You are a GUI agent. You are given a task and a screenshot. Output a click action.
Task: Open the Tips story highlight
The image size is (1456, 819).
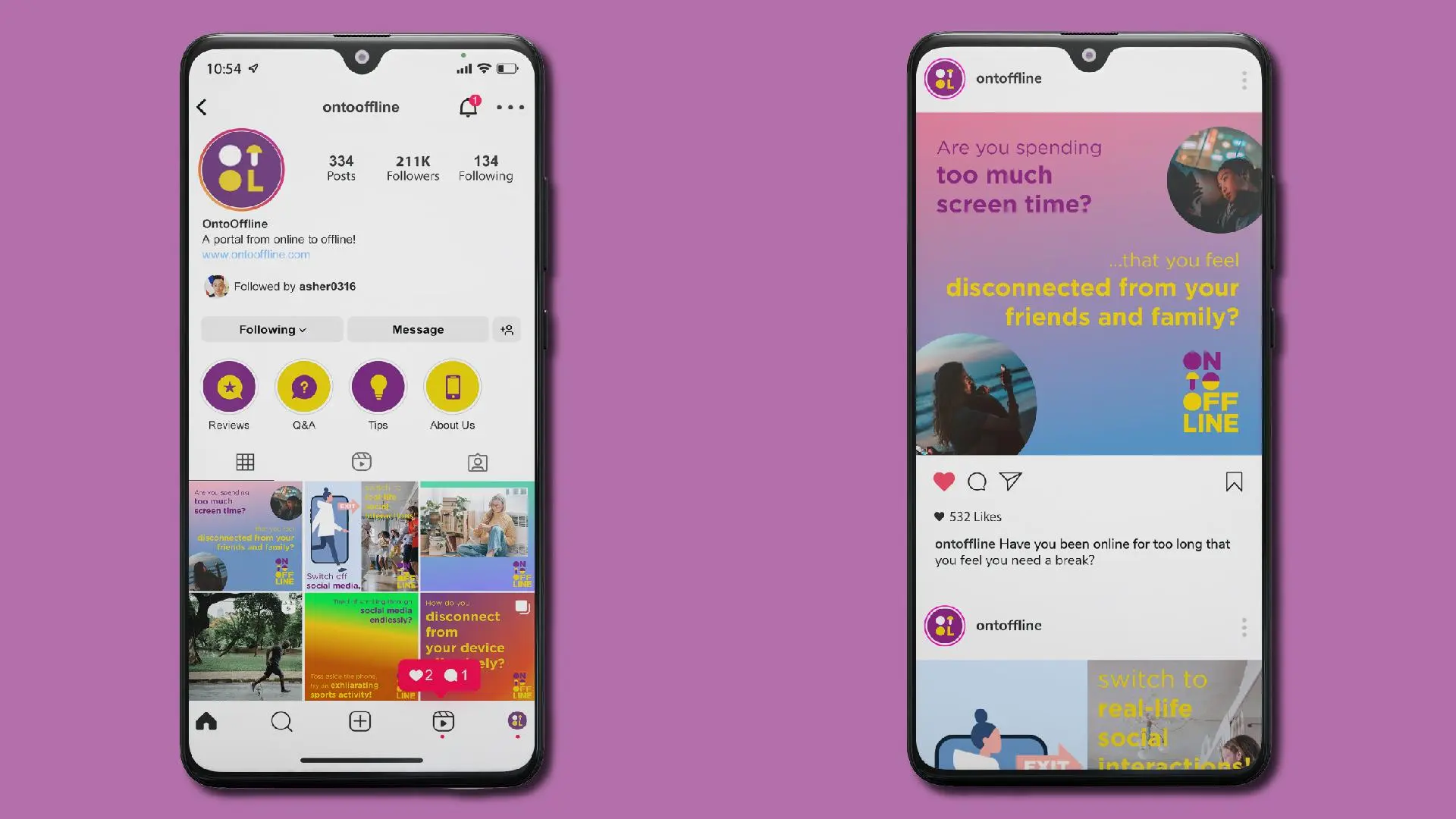(x=378, y=388)
